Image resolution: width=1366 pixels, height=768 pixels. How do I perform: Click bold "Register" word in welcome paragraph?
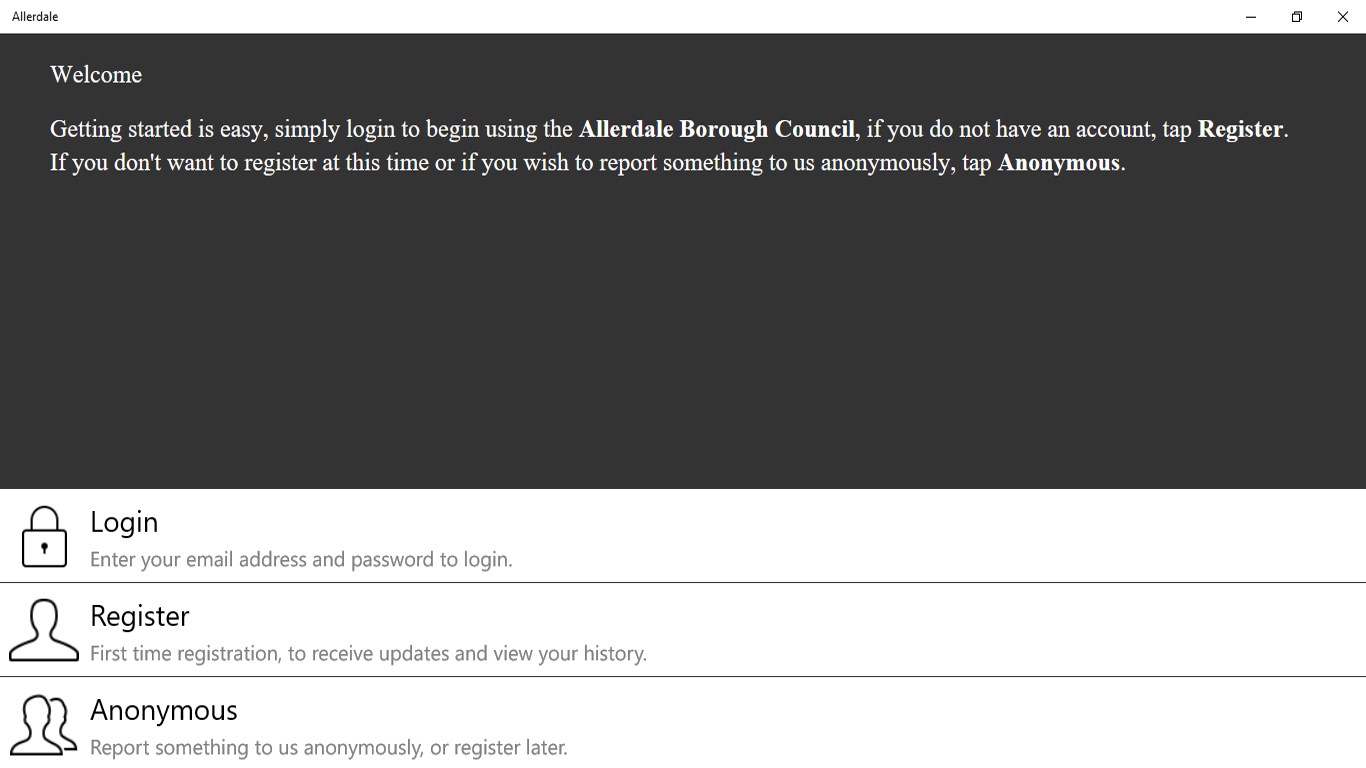[1240, 129]
